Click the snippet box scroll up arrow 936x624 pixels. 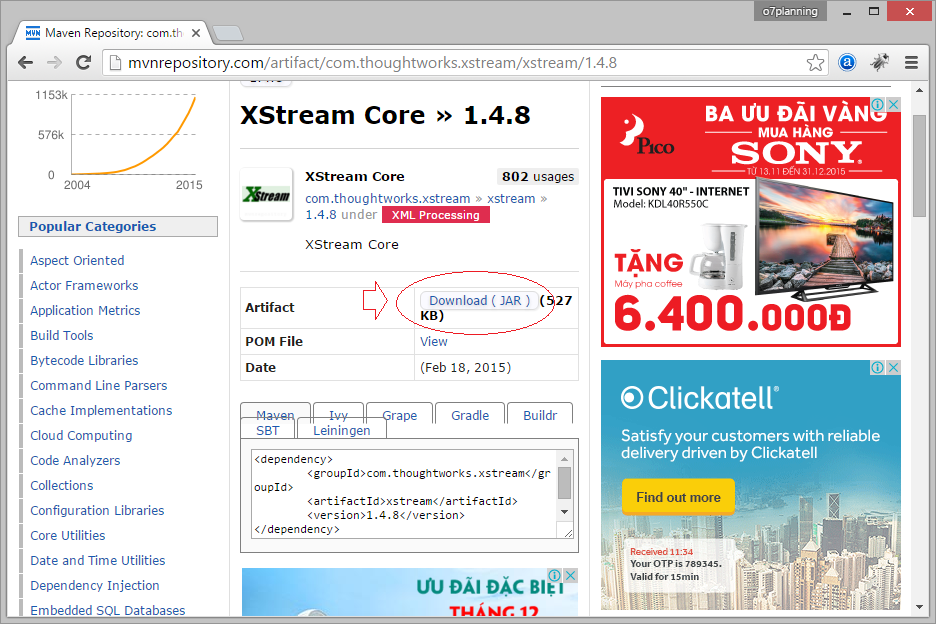coord(565,459)
